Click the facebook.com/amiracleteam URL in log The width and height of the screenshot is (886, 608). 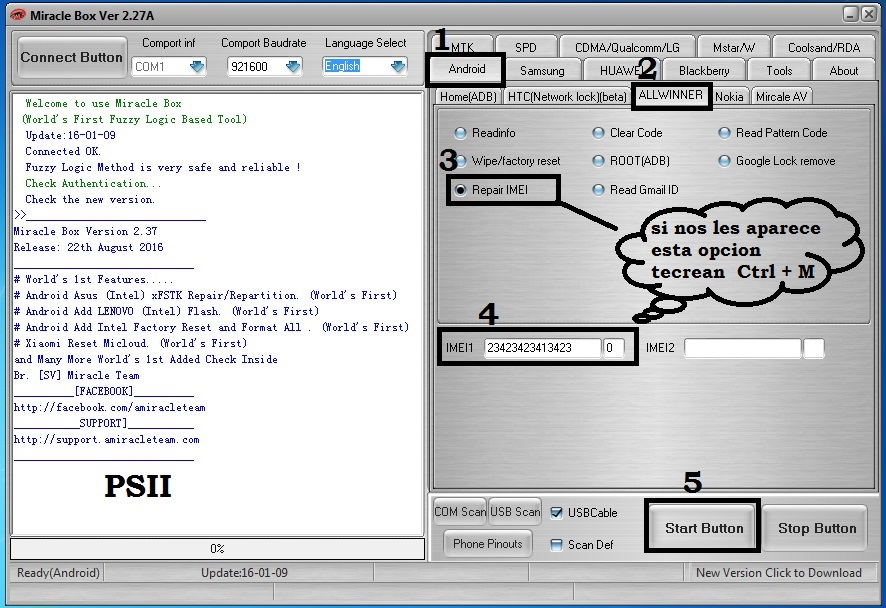pyautogui.click(x=110, y=407)
